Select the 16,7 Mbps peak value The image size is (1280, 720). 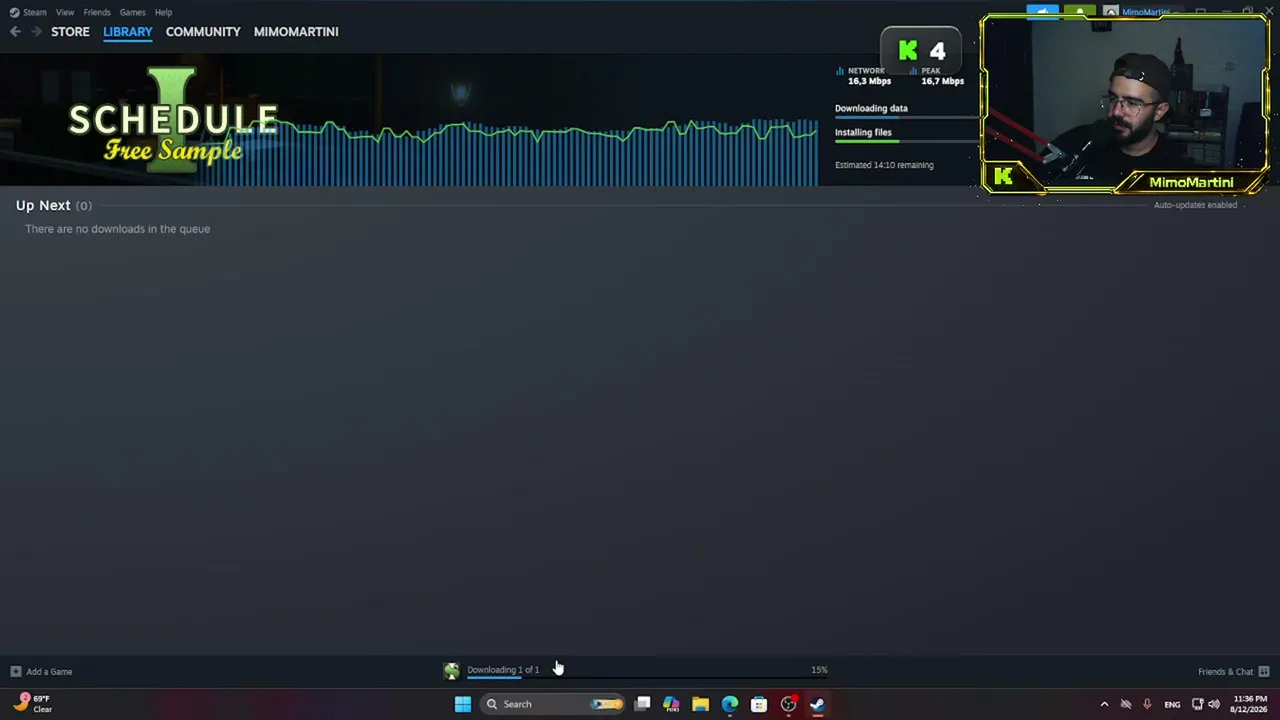(942, 81)
